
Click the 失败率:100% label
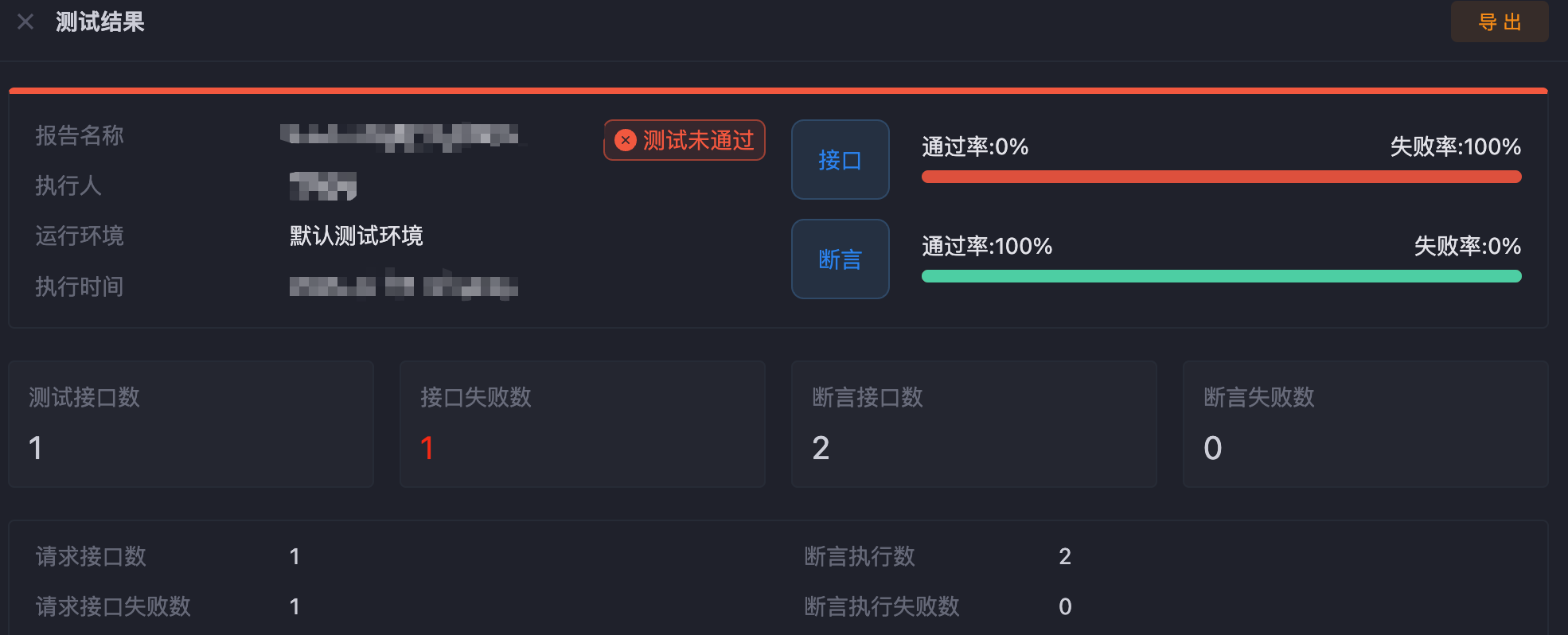(x=1456, y=146)
